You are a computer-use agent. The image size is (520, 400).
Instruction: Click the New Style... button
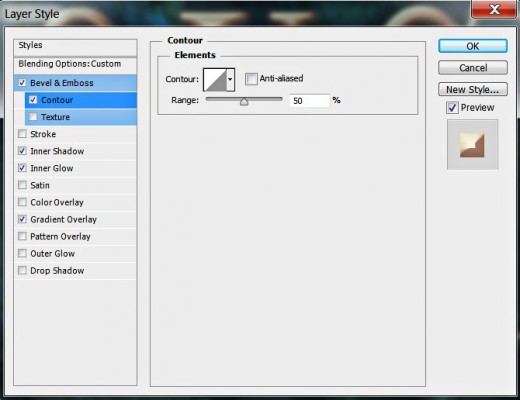point(473,89)
